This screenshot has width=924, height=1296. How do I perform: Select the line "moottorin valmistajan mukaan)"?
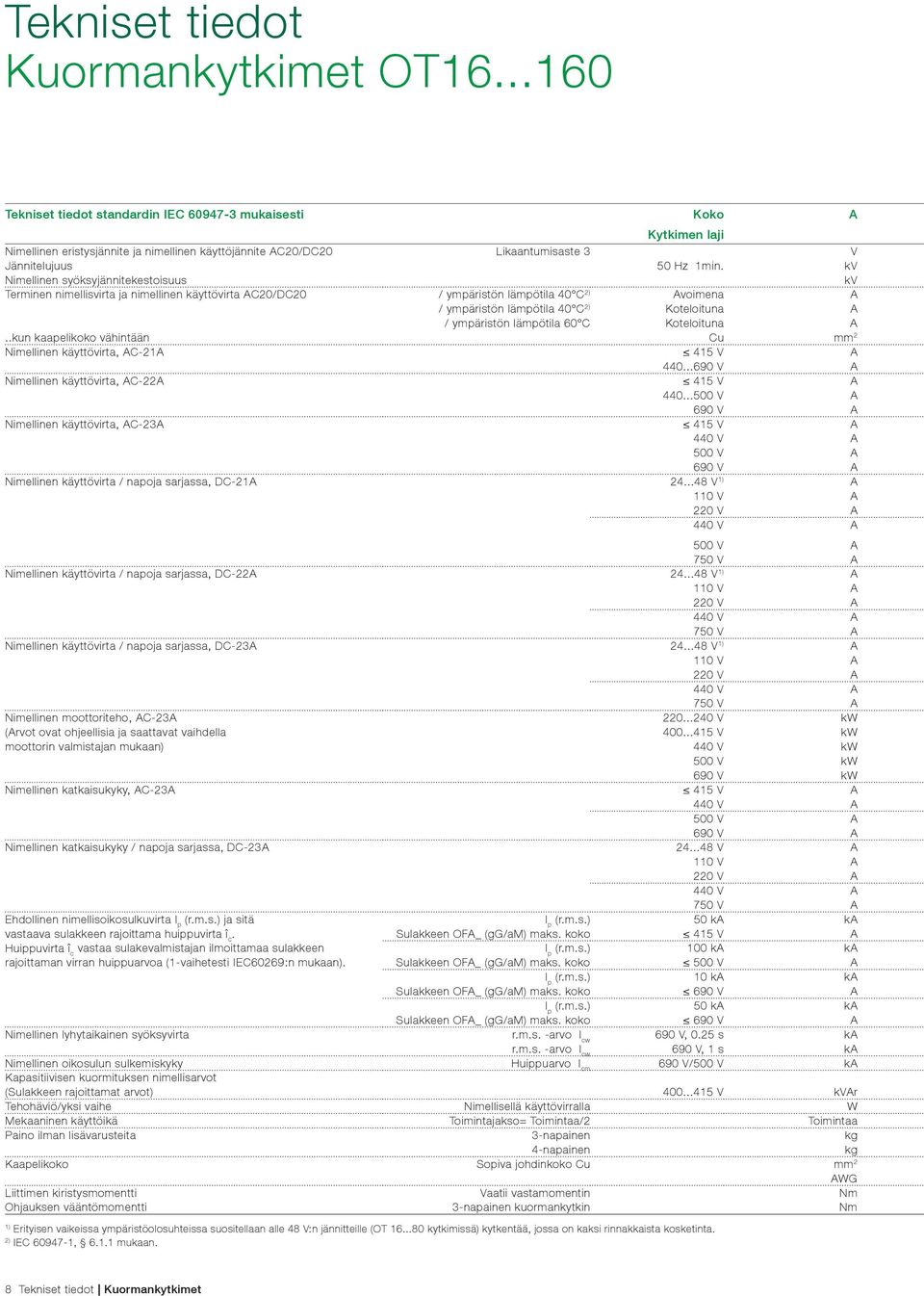coord(85,747)
